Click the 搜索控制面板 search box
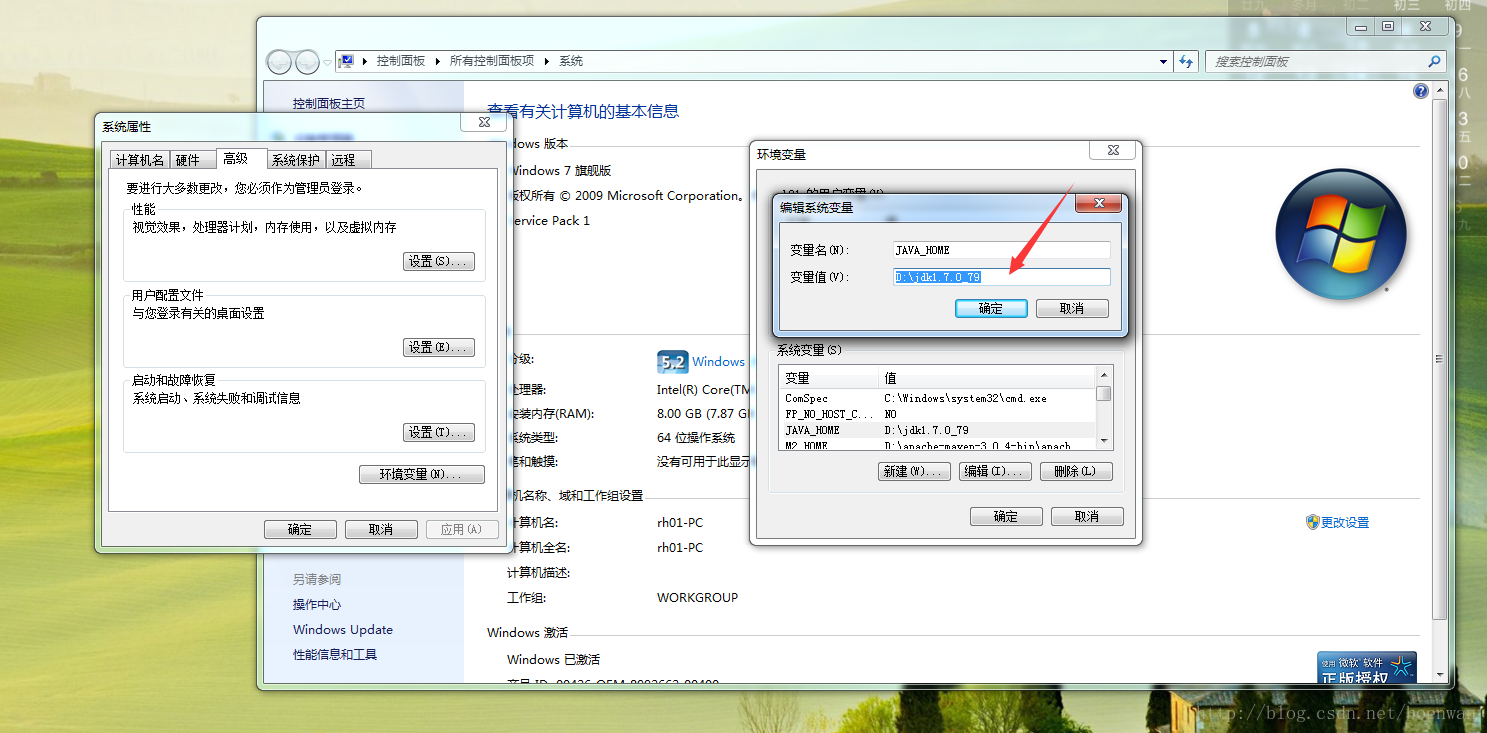Screen dimensions: 1487x733 (1320, 61)
